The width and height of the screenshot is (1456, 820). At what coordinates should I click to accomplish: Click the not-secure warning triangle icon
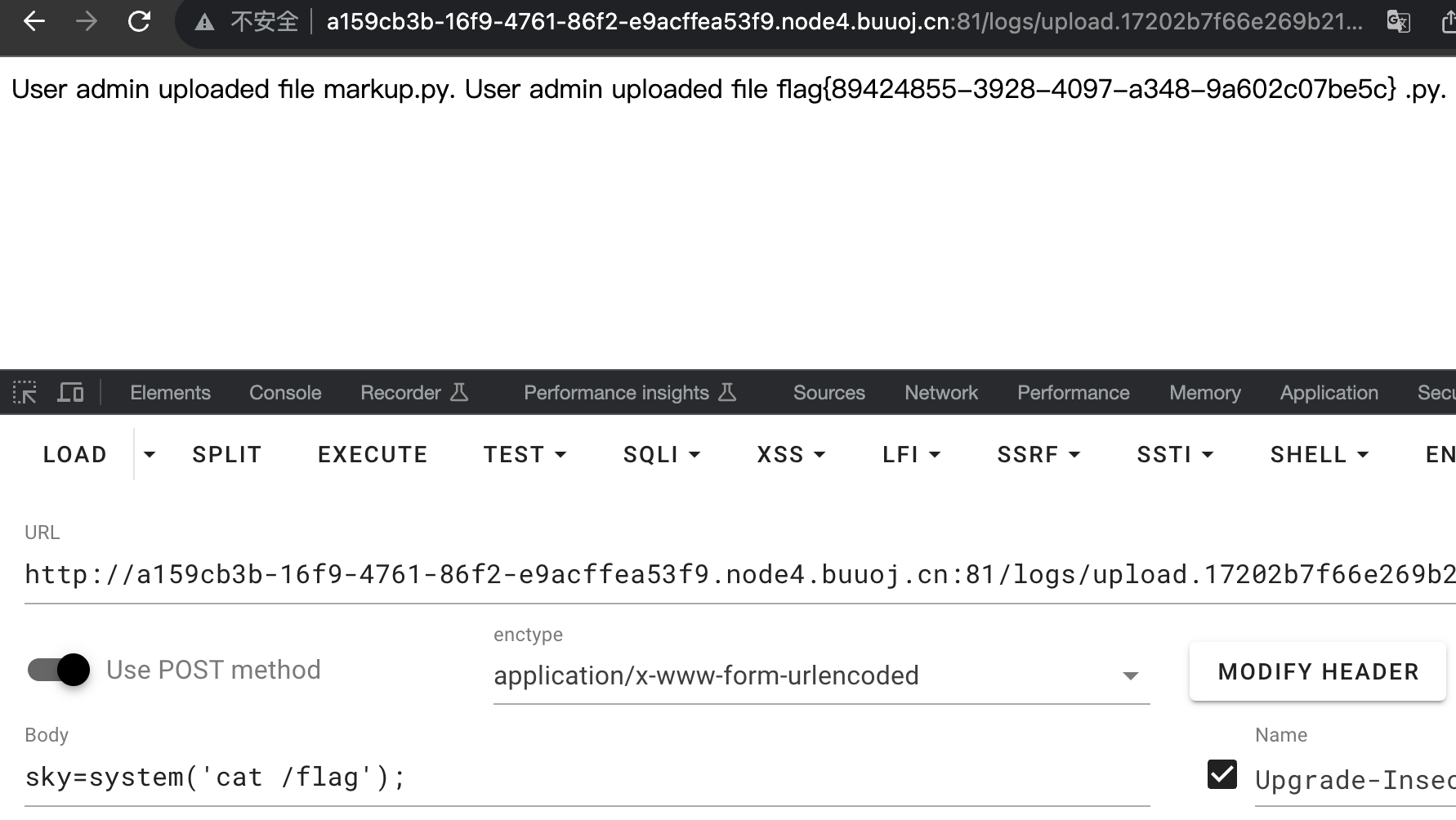click(x=204, y=23)
